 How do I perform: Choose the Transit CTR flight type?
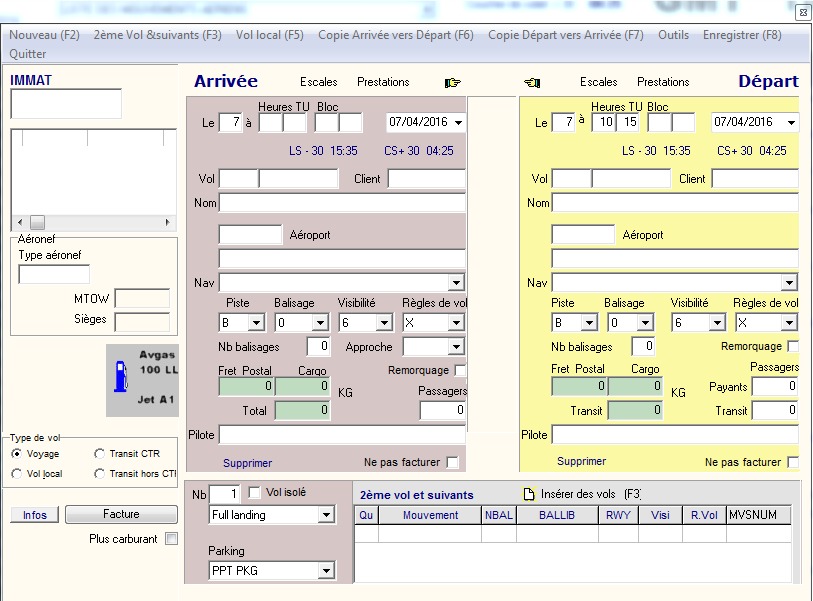point(99,454)
